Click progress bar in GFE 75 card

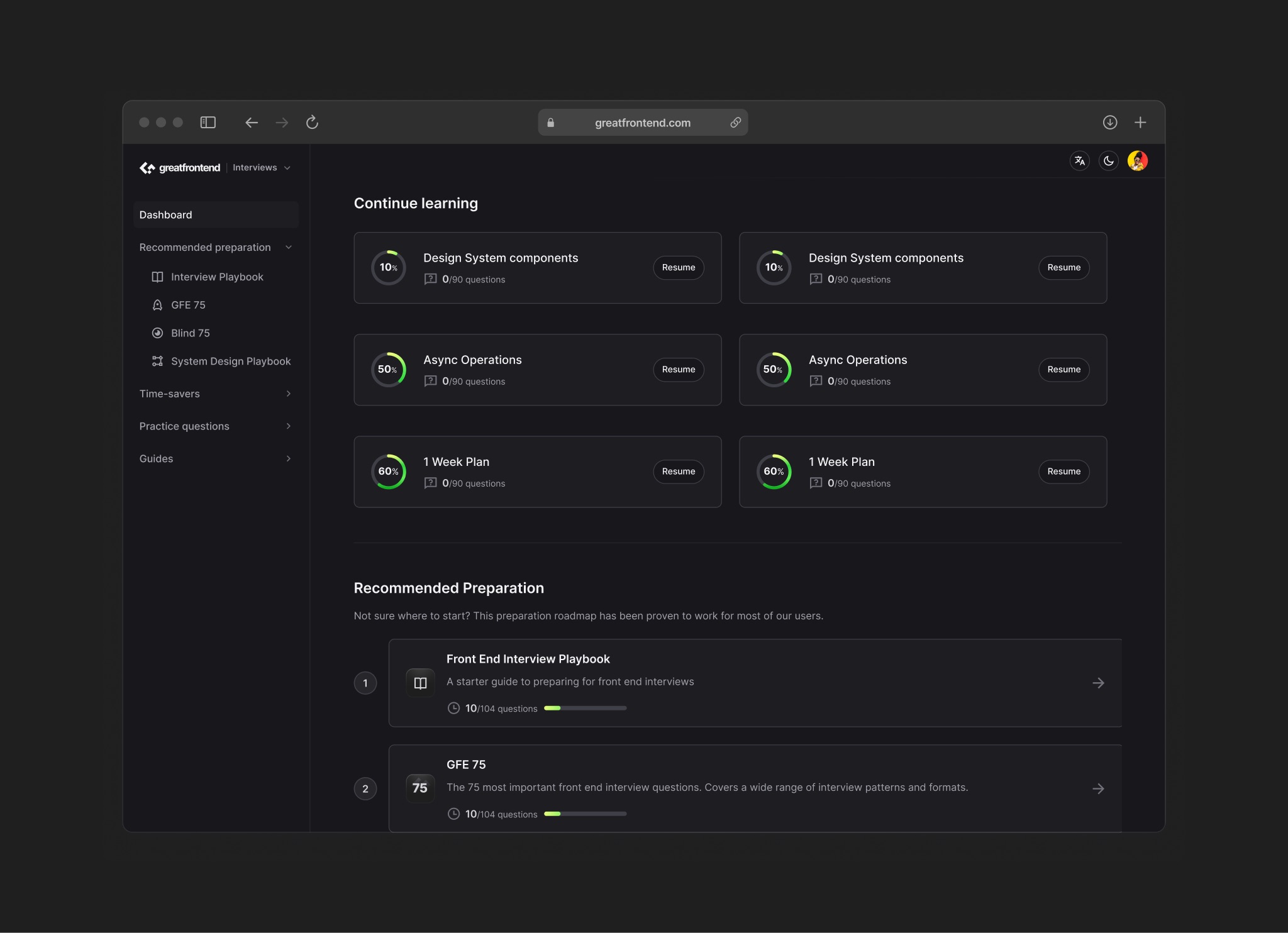point(585,814)
